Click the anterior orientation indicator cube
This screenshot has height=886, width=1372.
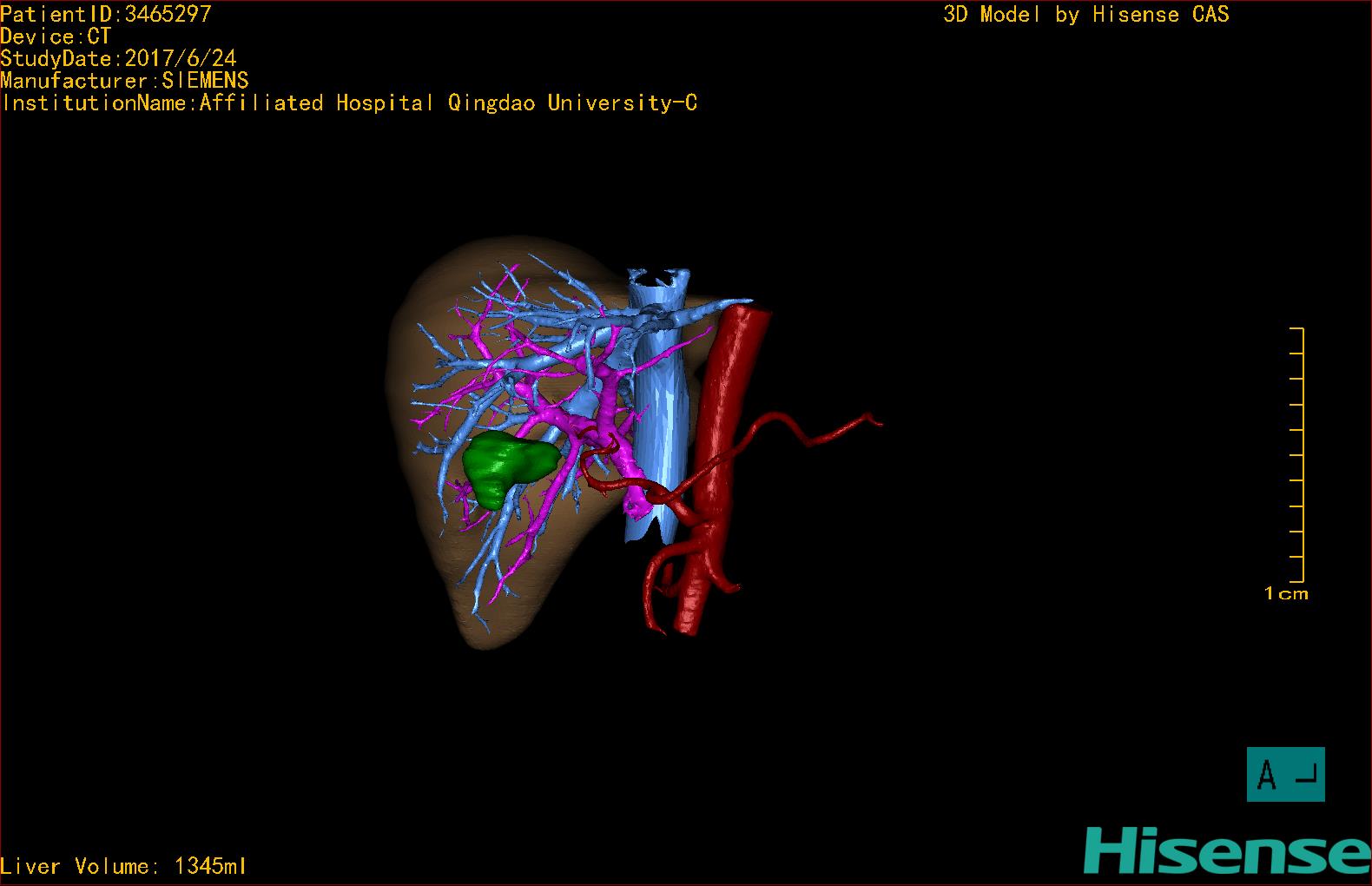click(x=1285, y=774)
